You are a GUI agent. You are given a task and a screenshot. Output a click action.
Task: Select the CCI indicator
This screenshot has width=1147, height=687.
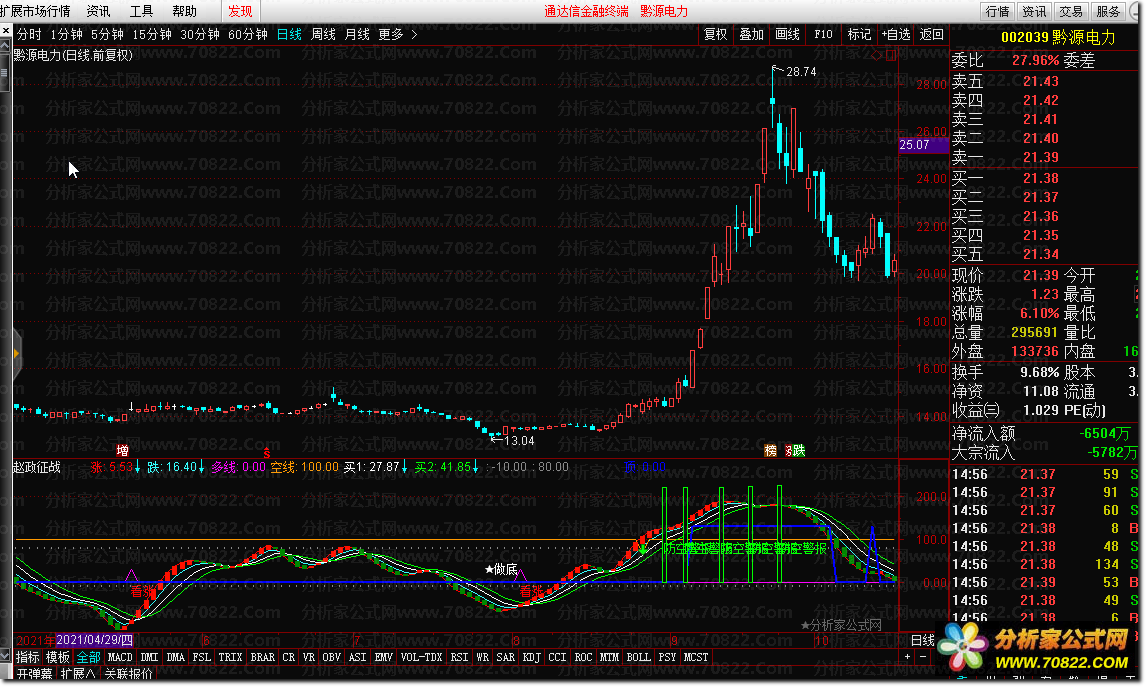pyautogui.click(x=557, y=657)
